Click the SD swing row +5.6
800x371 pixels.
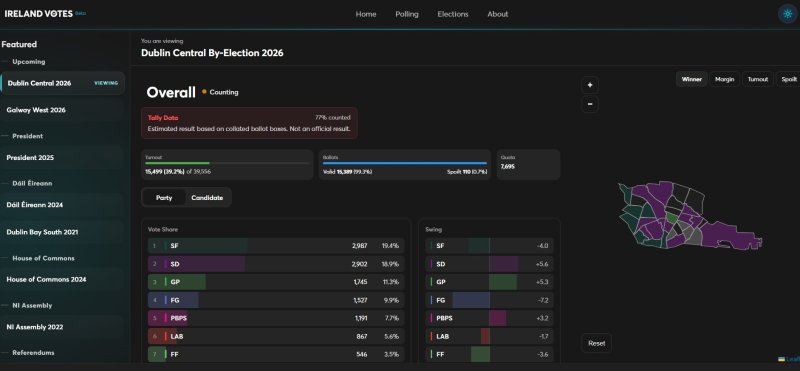tap(489, 264)
